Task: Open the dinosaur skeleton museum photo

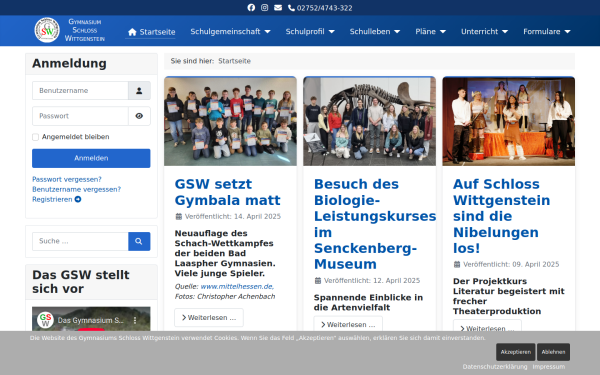Action: coord(369,122)
